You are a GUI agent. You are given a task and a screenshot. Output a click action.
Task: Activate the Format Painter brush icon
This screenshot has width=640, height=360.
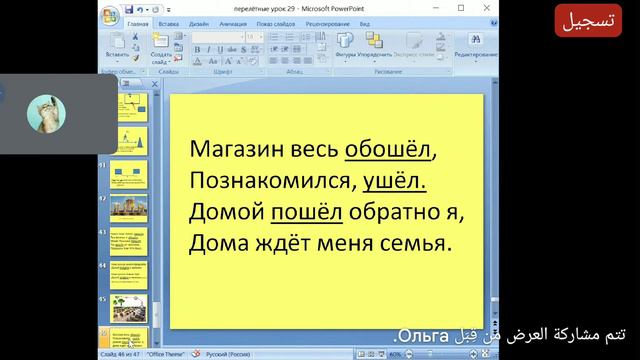pos(136,58)
